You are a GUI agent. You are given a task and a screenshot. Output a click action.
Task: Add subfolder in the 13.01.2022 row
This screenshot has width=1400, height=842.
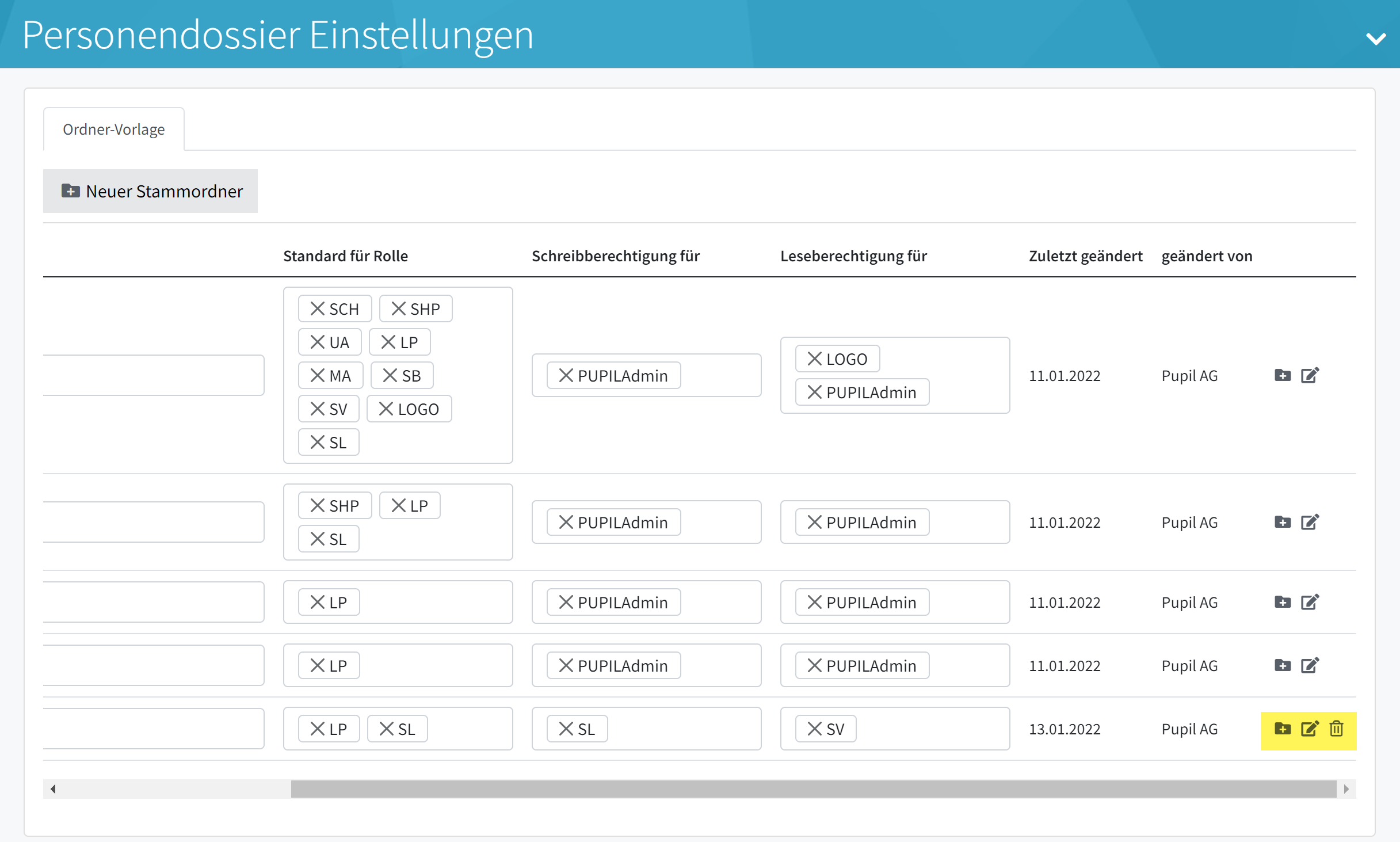pos(1283,729)
